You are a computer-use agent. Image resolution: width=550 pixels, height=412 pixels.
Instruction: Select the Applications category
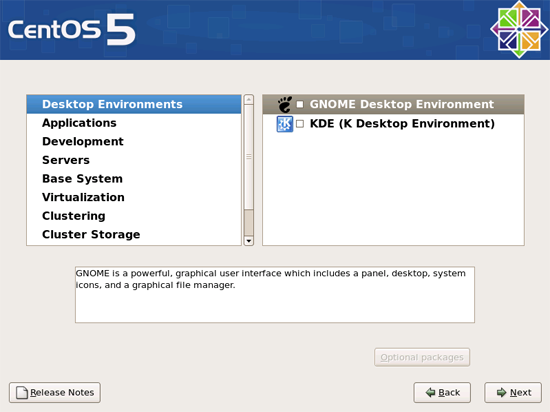coord(134,123)
